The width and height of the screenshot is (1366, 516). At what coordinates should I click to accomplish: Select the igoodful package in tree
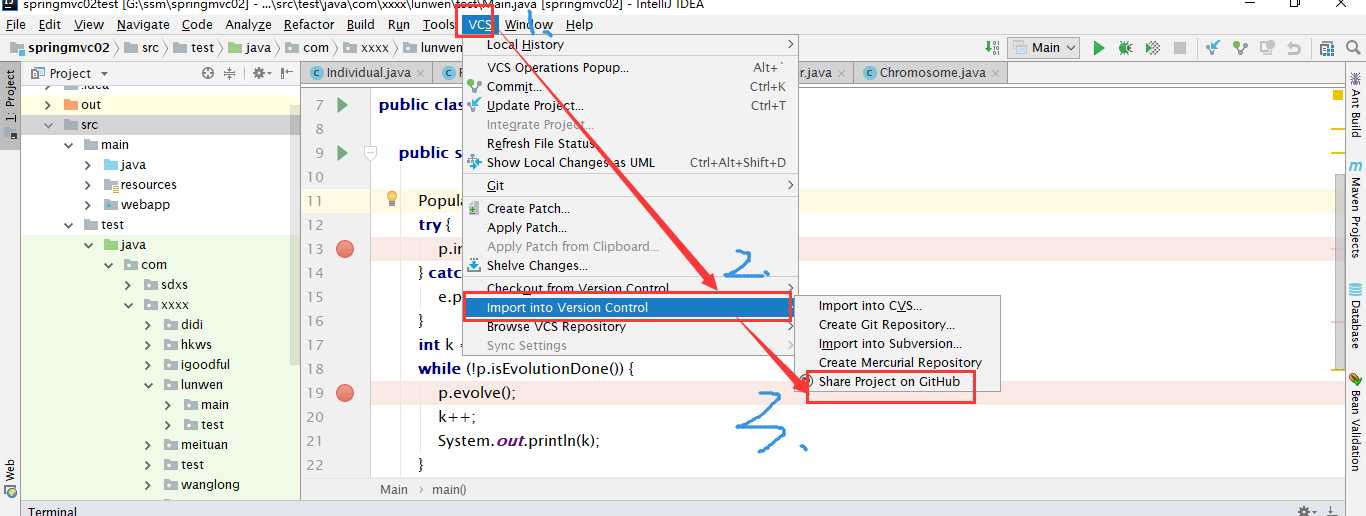205,364
